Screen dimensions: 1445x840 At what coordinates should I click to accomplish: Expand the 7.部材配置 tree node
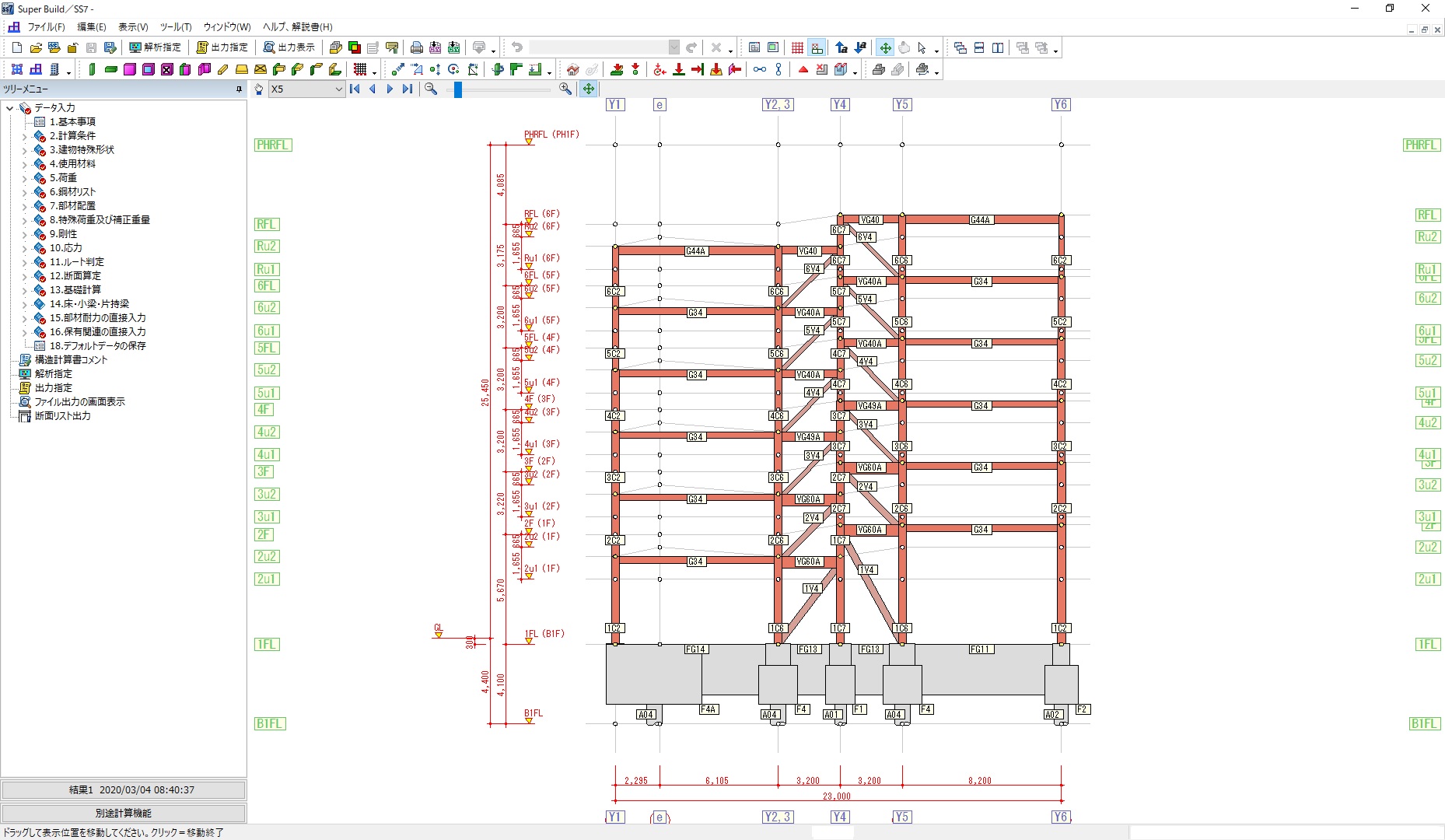pyautogui.click(x=24, y=206)
